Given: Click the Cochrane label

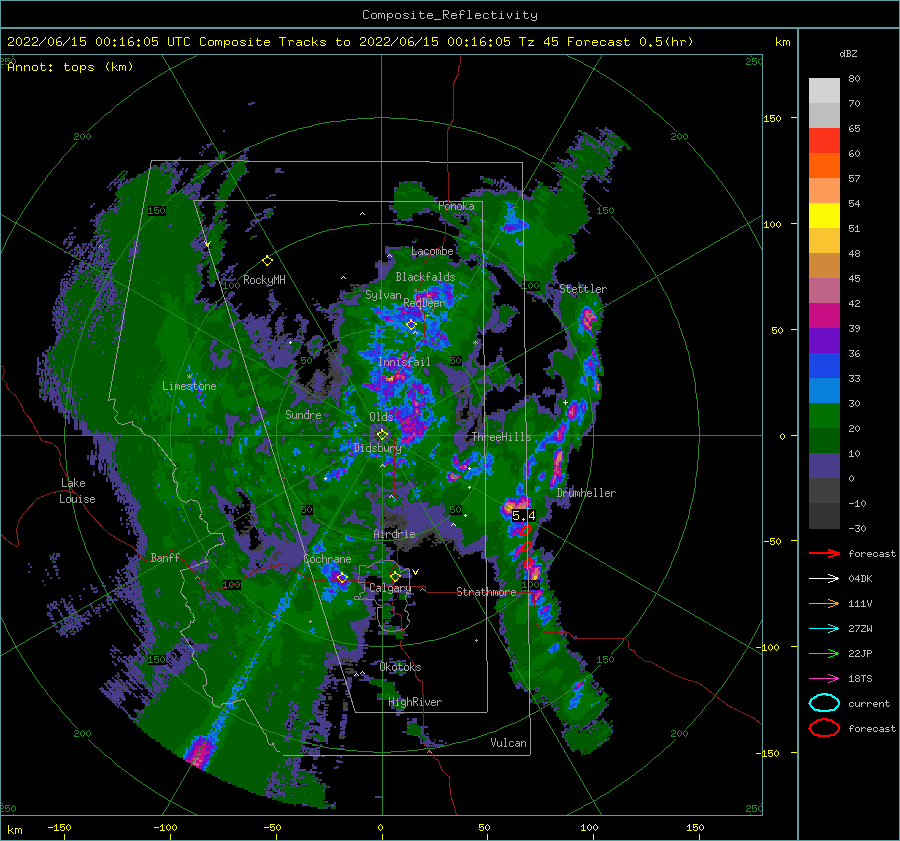Looking at the screenshot, I should (x=327, y=559).
